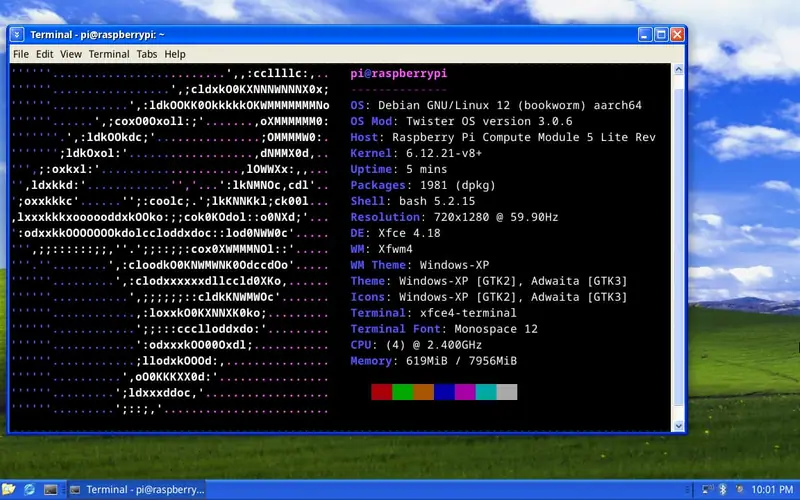Click the Terminal Font value 'Monospace 12'
Screen dimensions: 800x500
click(x=496, y=329)
